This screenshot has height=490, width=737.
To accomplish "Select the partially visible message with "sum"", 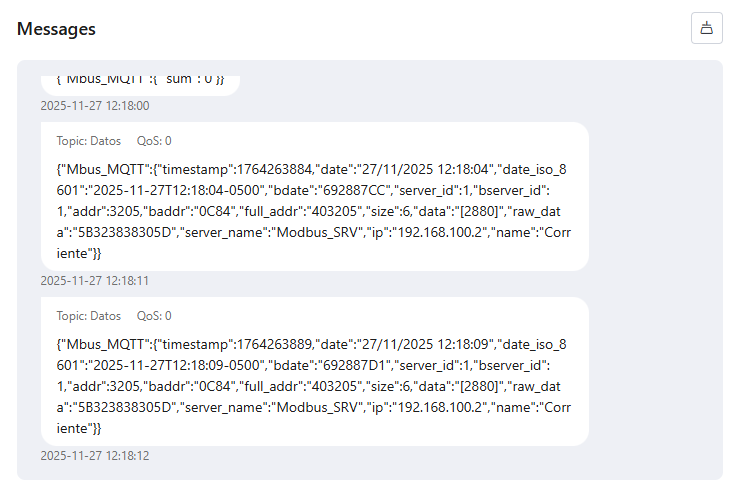I will pos(140,78).
